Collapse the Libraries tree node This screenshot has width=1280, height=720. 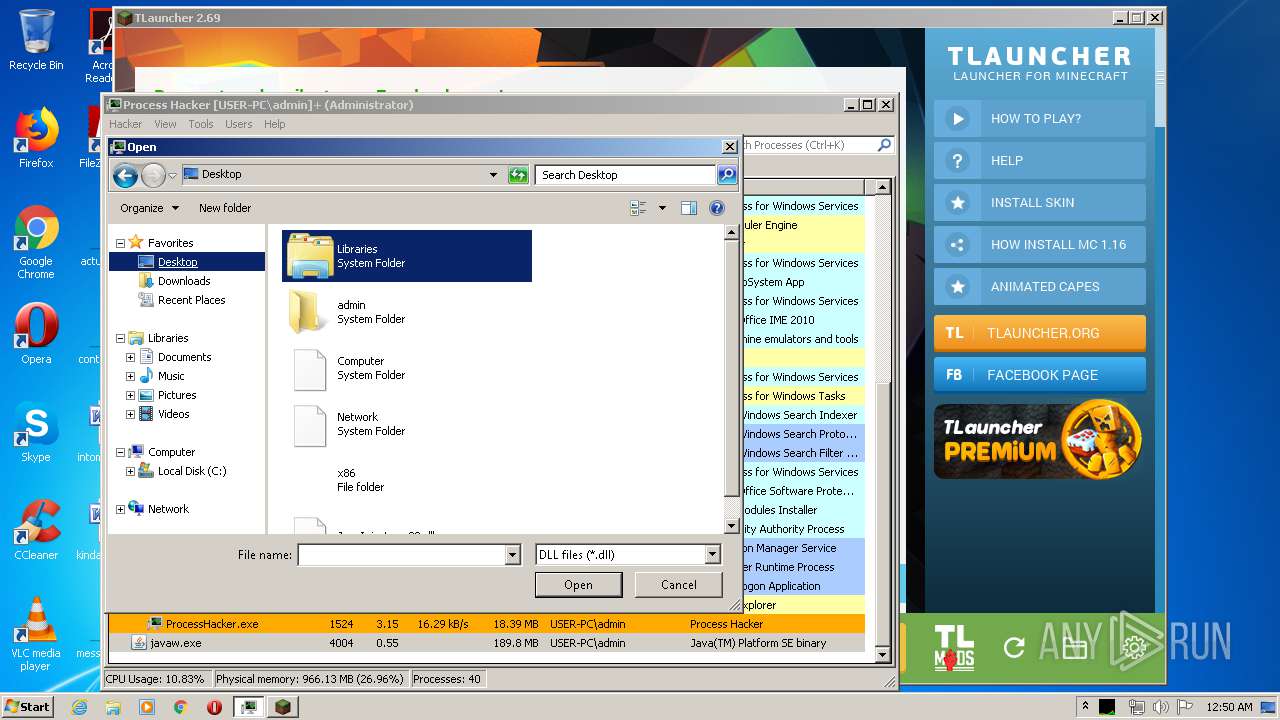pos(121,338)
